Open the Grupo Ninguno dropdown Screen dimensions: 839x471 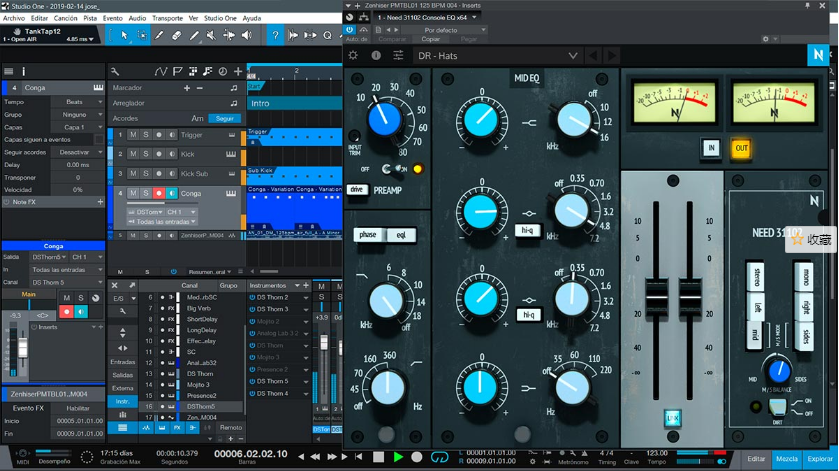click(77, 115)
